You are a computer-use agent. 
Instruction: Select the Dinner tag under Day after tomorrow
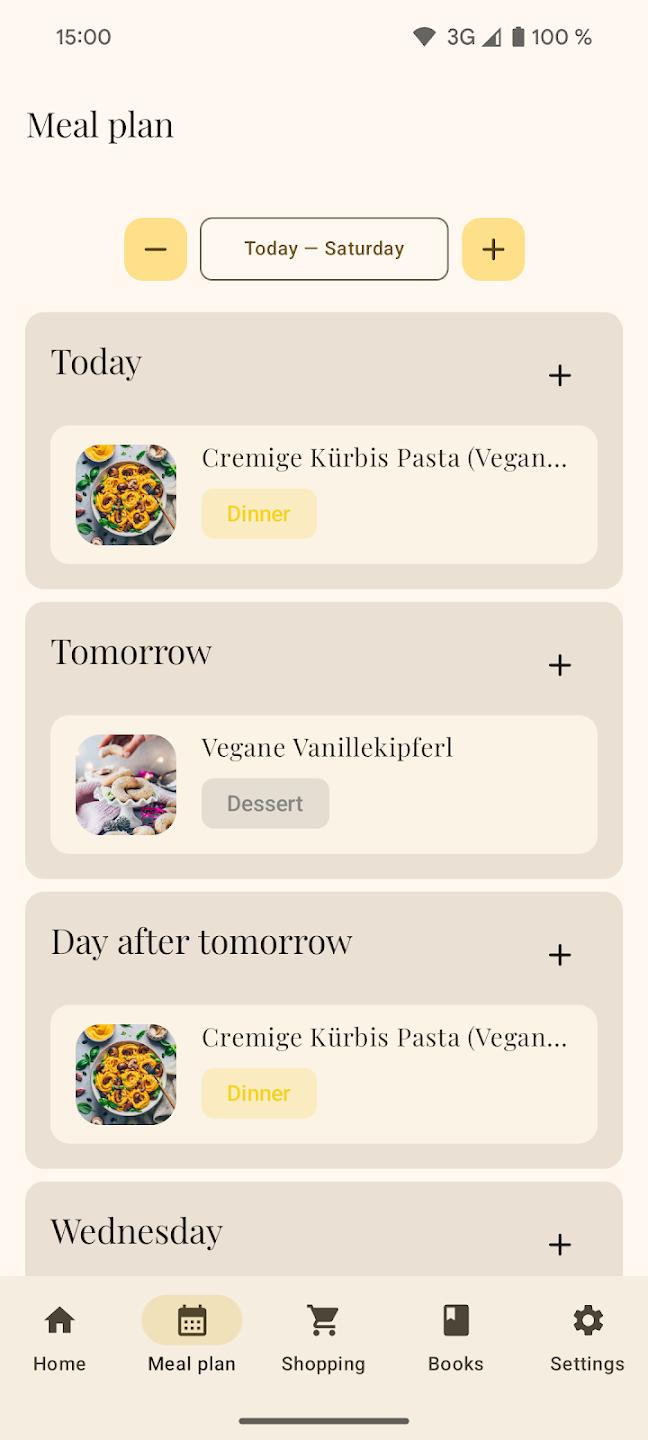point(258,1093)
